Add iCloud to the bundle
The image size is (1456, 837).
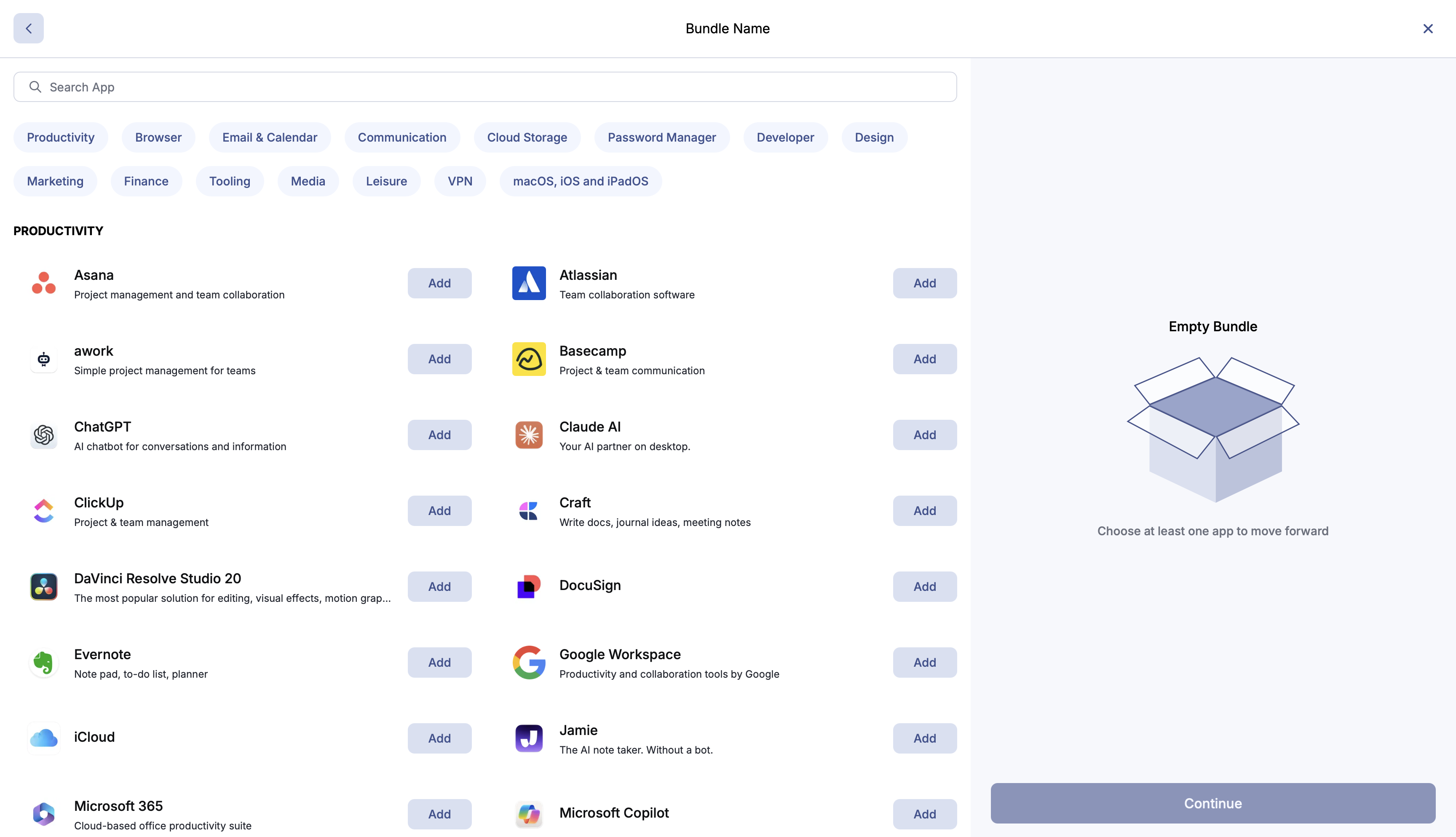[439, 738]
